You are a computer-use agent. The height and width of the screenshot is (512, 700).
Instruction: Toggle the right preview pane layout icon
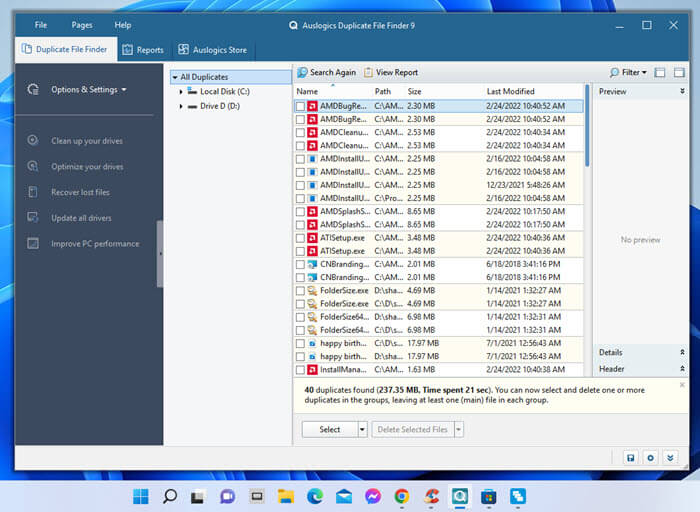point(679,72)
